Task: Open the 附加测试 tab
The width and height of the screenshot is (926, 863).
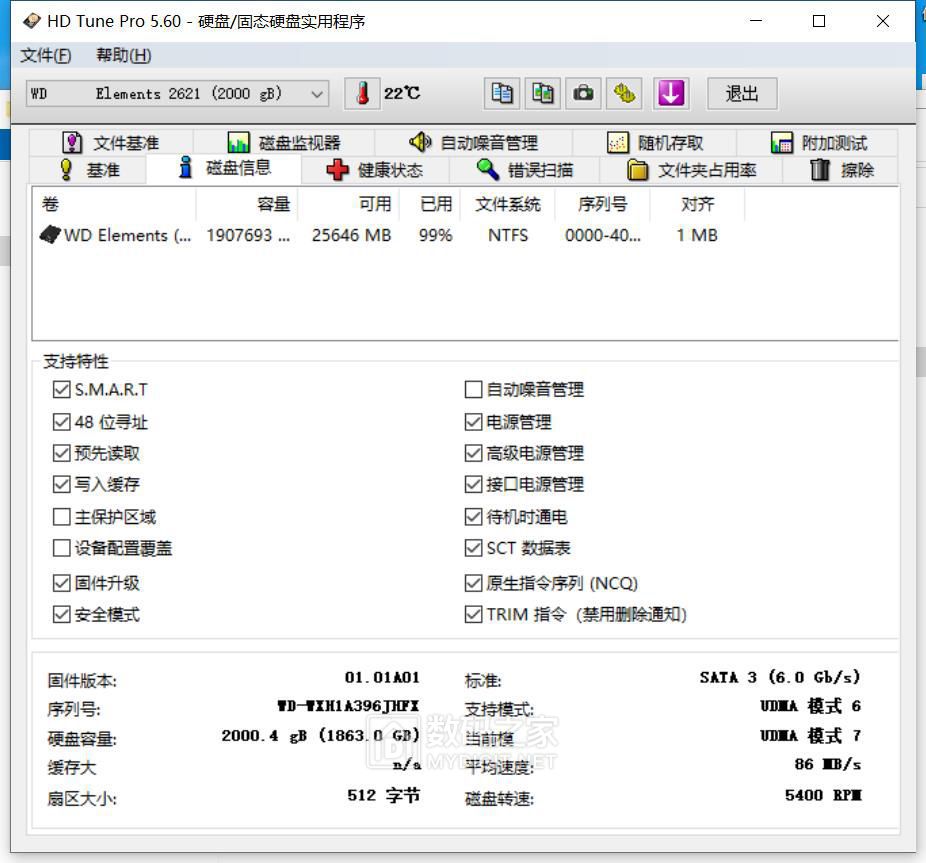Action: click(817, 143)
